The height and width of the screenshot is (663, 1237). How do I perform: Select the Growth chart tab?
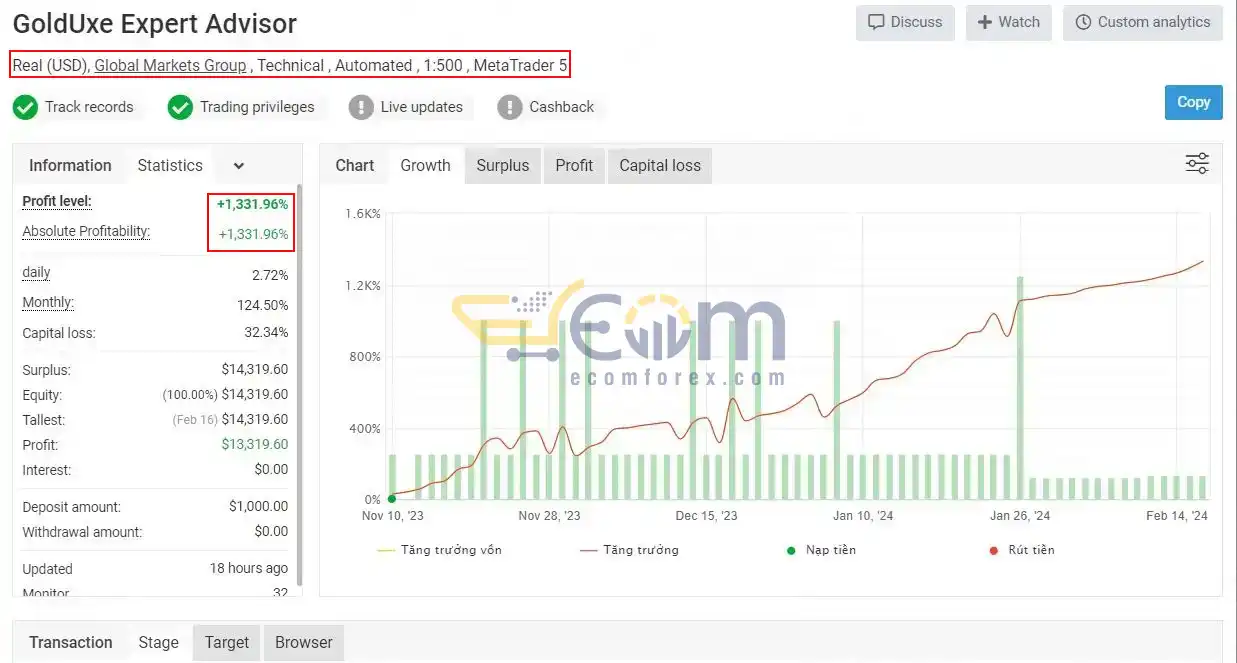(x=425, y=166)
